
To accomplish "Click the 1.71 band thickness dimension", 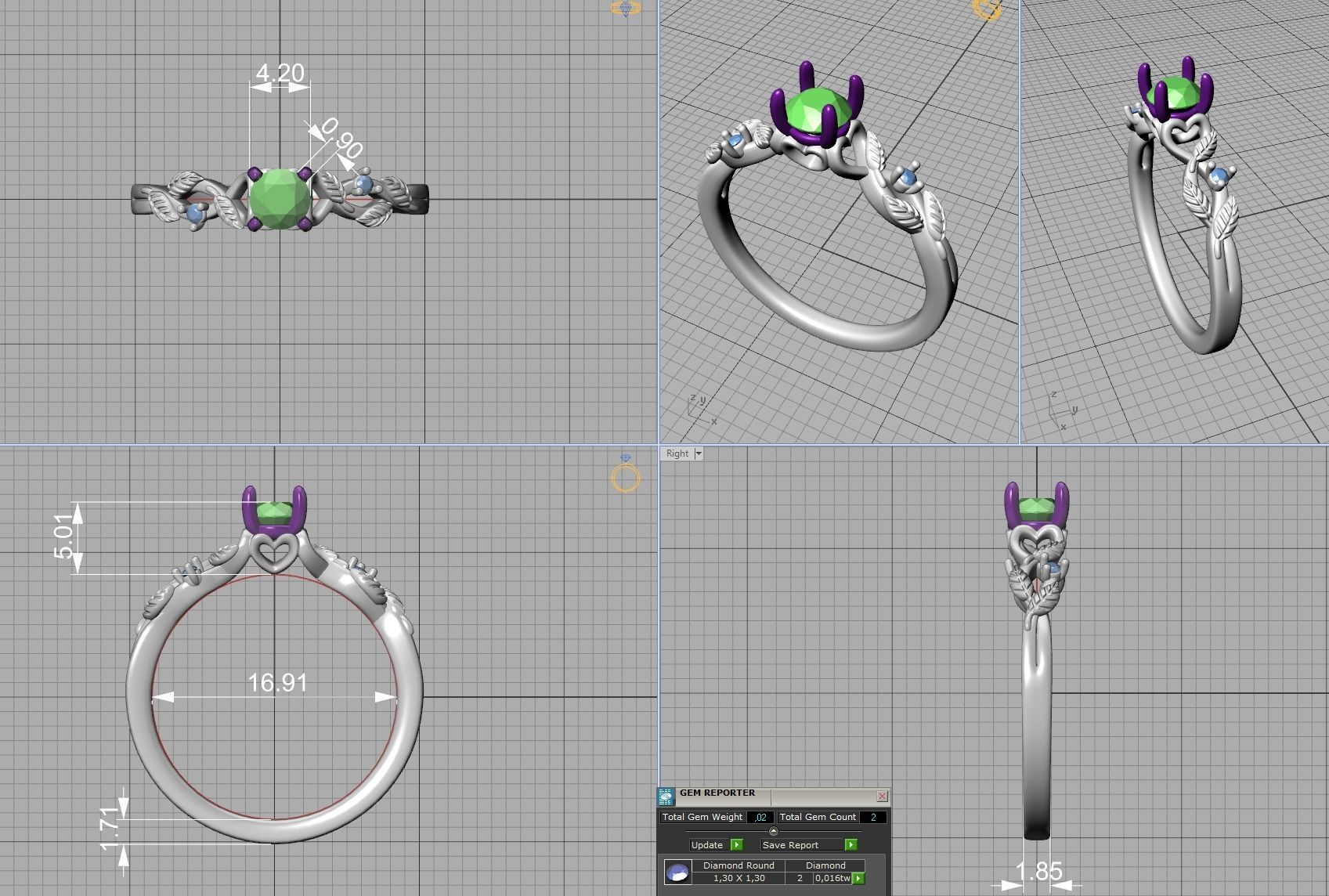I will (x=110, y=828).
